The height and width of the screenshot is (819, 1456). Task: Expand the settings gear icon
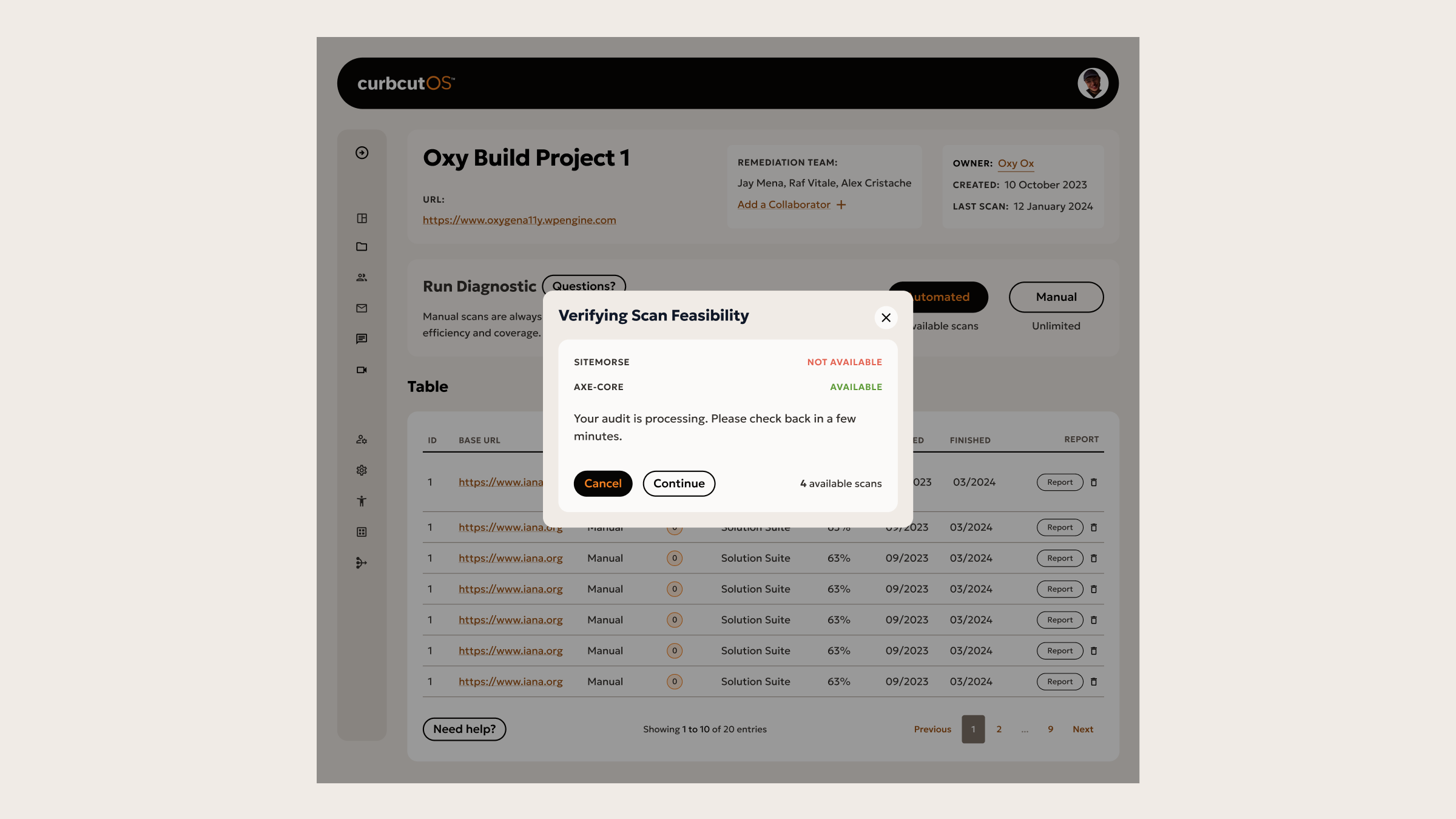(362, 470)
